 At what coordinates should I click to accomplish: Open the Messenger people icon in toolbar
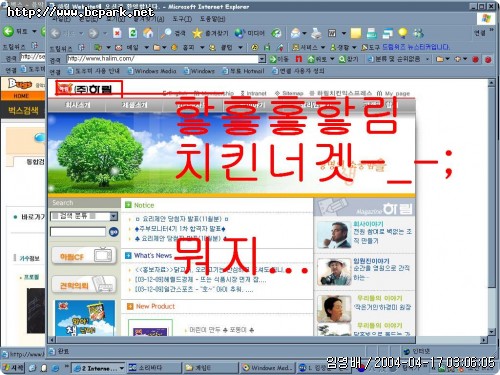click(418, 33)
